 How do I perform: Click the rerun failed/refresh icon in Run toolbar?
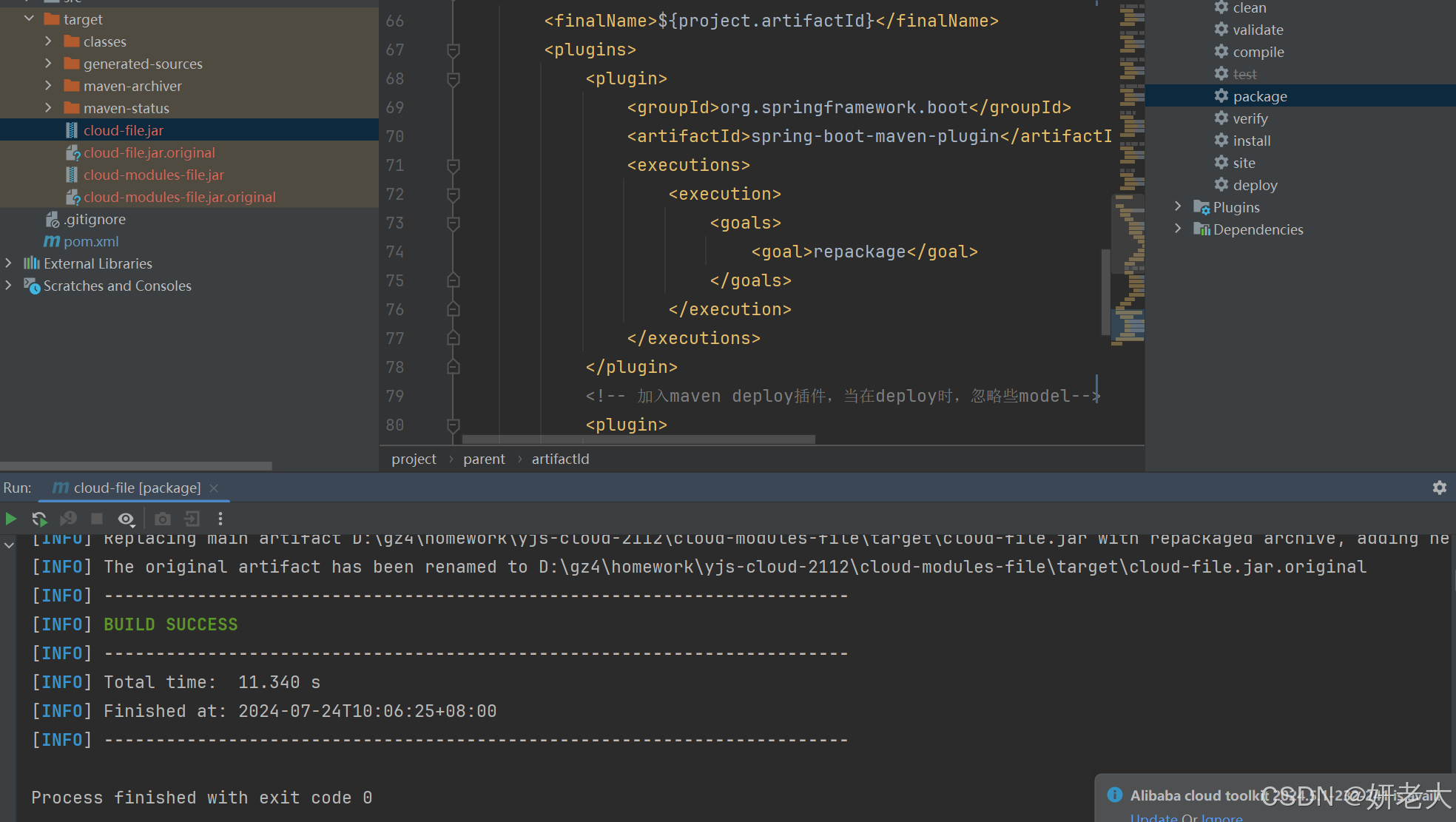39,519
